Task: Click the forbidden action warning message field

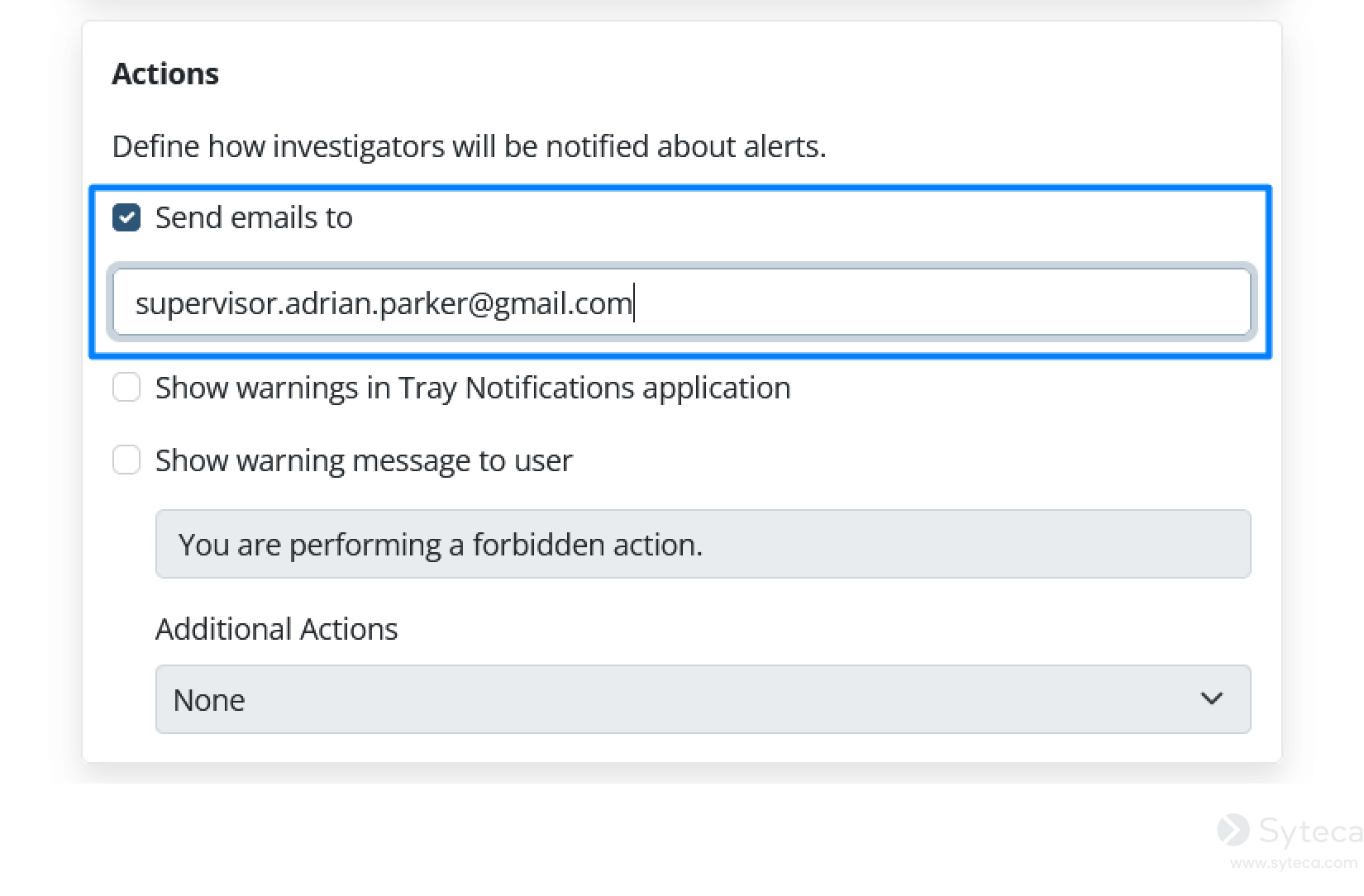Action: point(703,545)
